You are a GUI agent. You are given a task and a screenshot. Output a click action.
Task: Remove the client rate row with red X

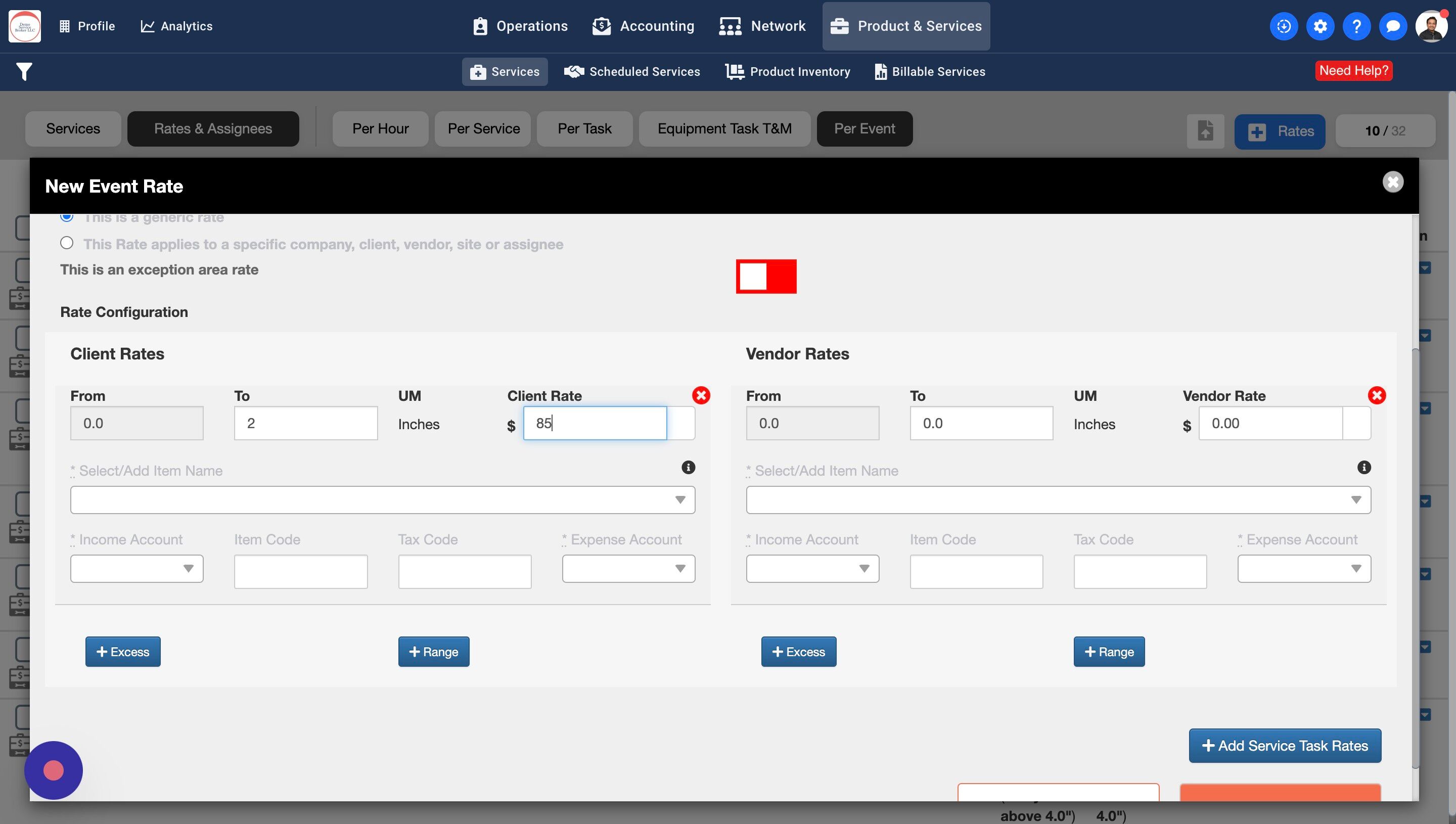click(701, 395)
